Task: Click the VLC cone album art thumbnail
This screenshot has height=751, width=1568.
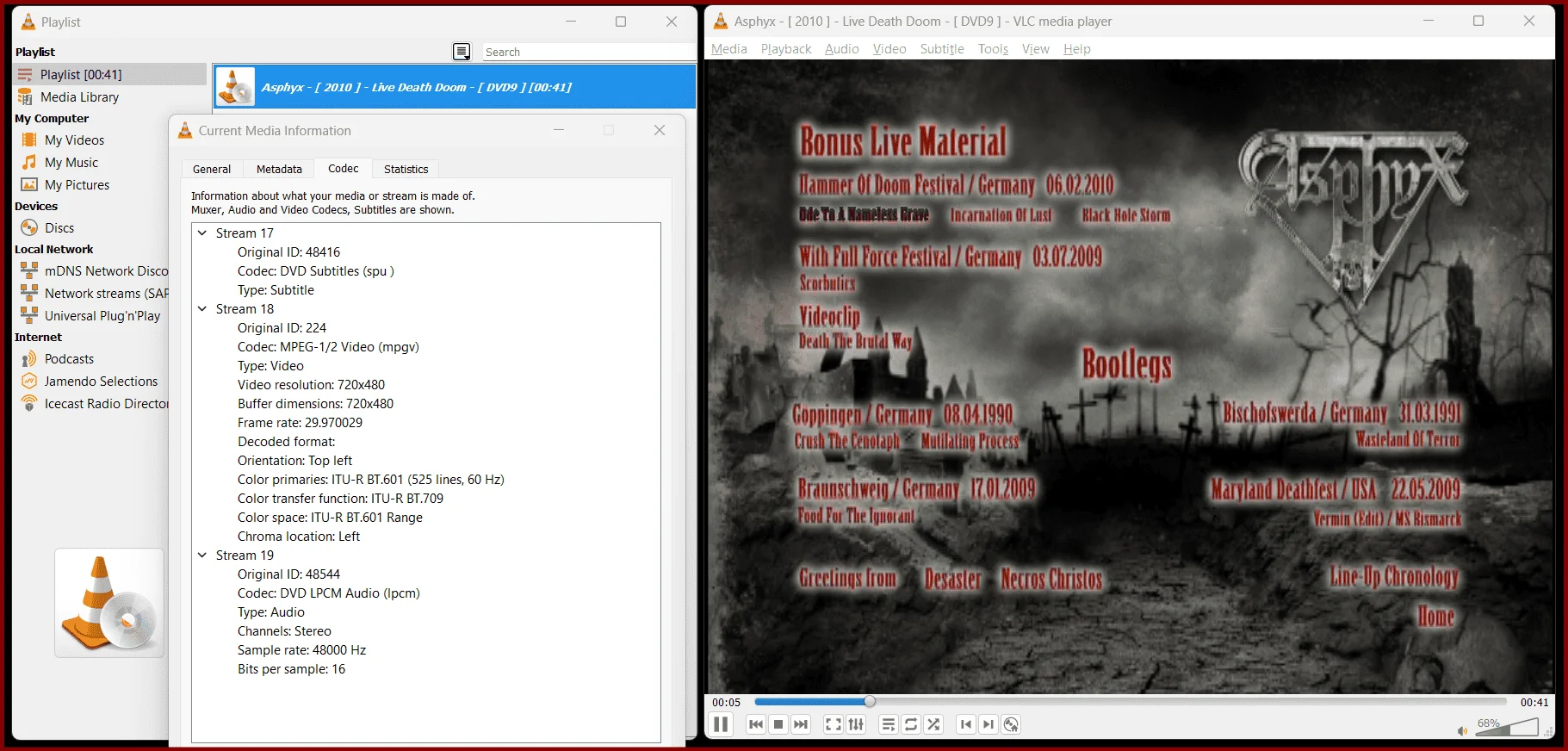Action: pos(109,603)
